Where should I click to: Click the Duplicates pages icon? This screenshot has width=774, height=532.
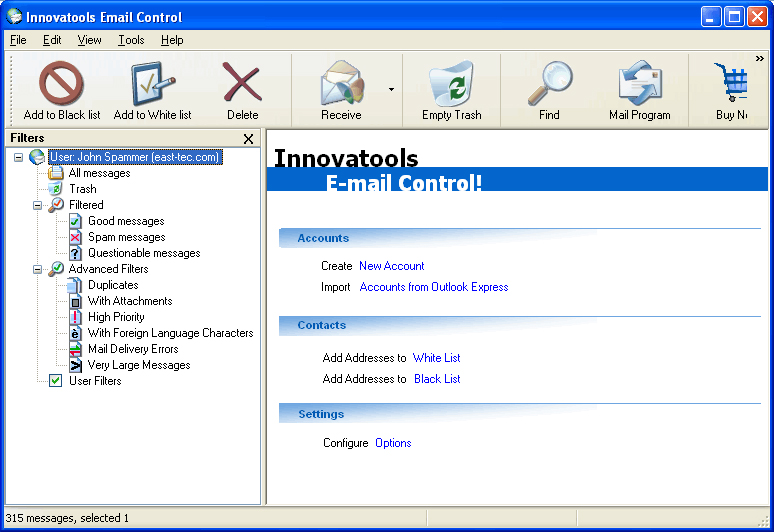75,285
